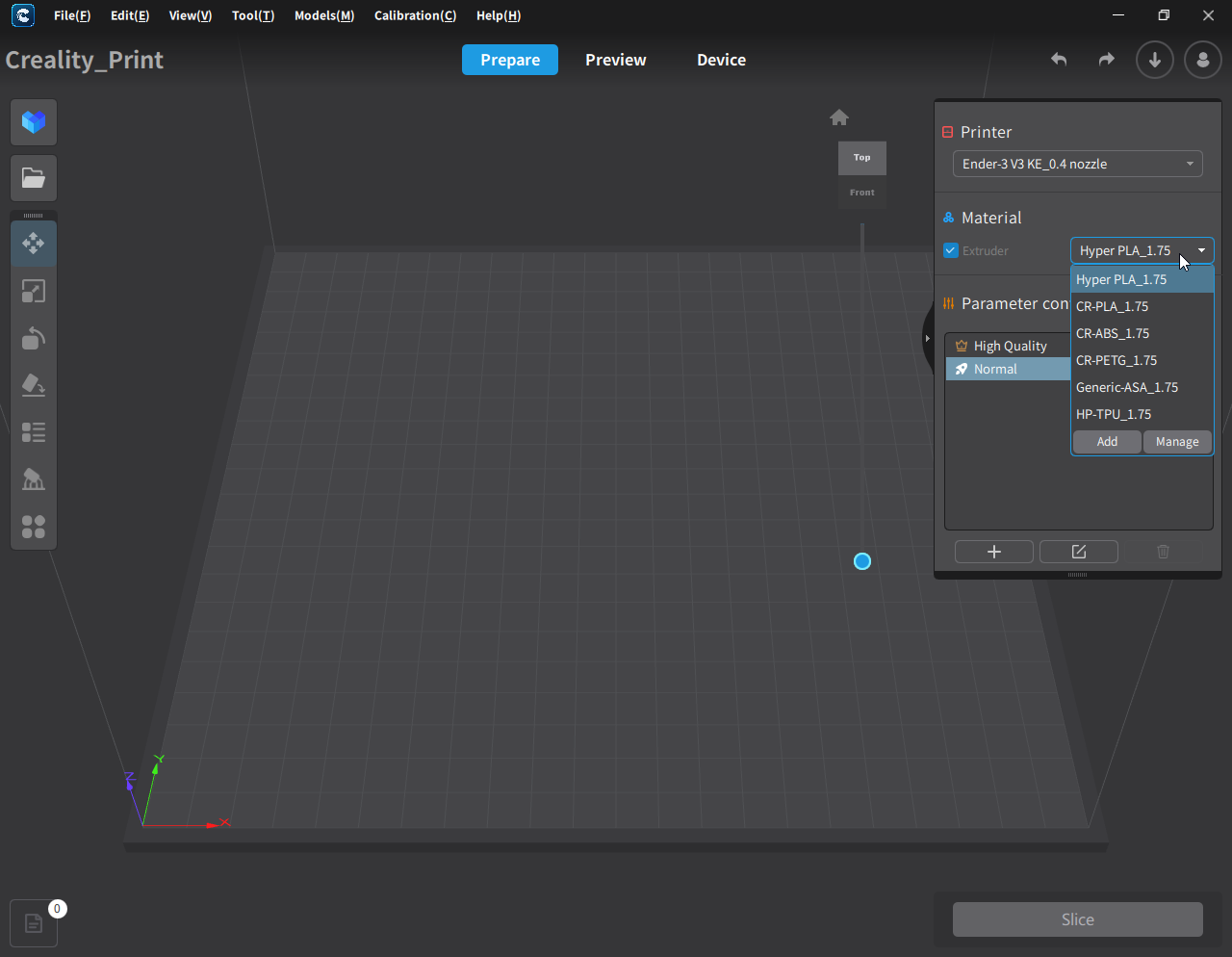Choose CR-ABS_1.75 material option
Screen dimensions: 1232x957
point(1142,333)
